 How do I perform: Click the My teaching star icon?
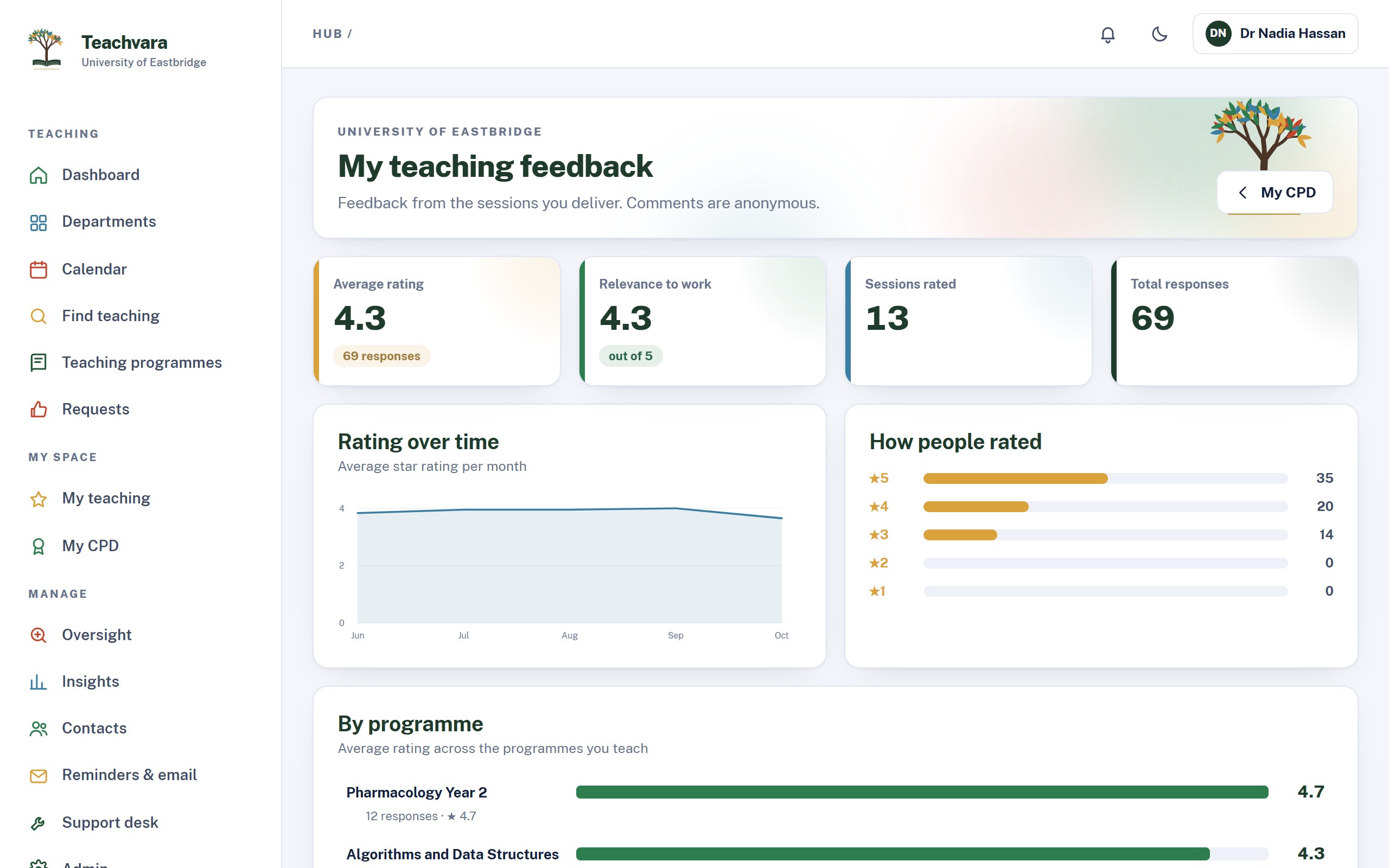39,499
